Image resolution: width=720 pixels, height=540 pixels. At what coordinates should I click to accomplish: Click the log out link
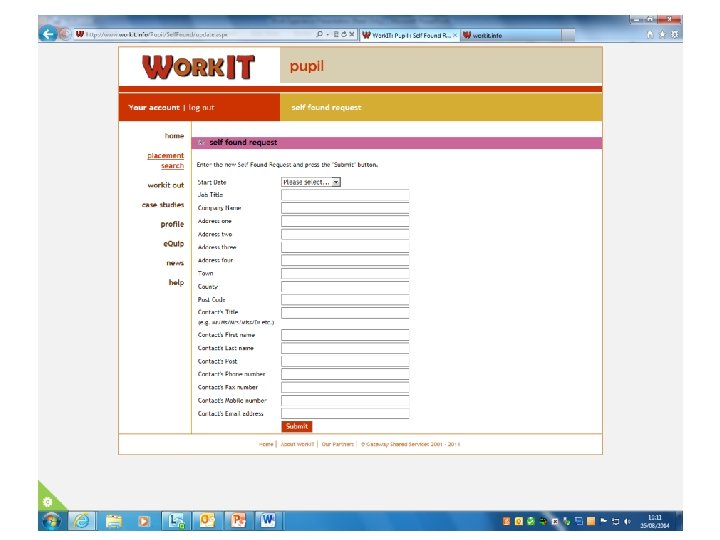coord(202,107)
